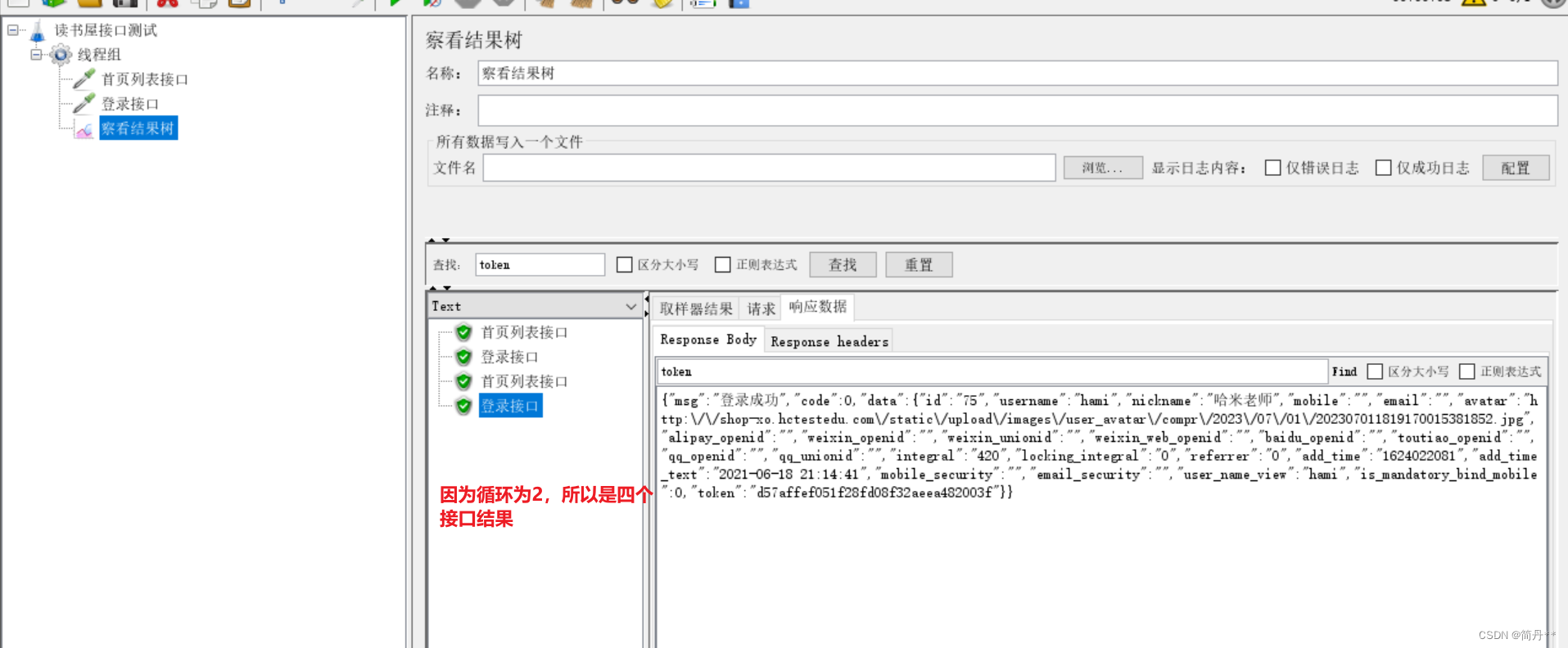Switch to the 请求 tab
The image size is (1568, 648).
[761, 308]
